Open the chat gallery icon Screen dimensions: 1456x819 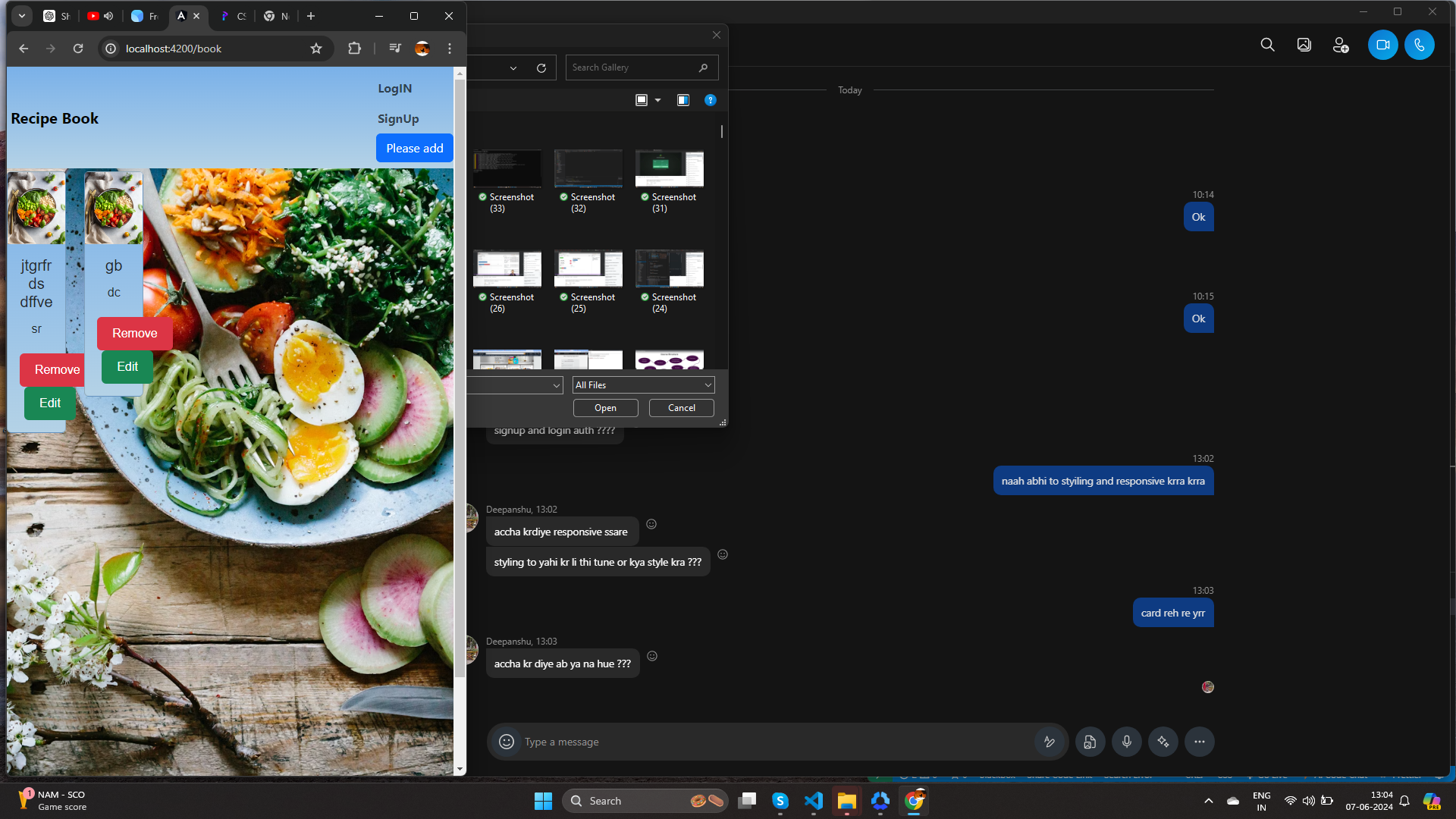tap(1304, 45)
